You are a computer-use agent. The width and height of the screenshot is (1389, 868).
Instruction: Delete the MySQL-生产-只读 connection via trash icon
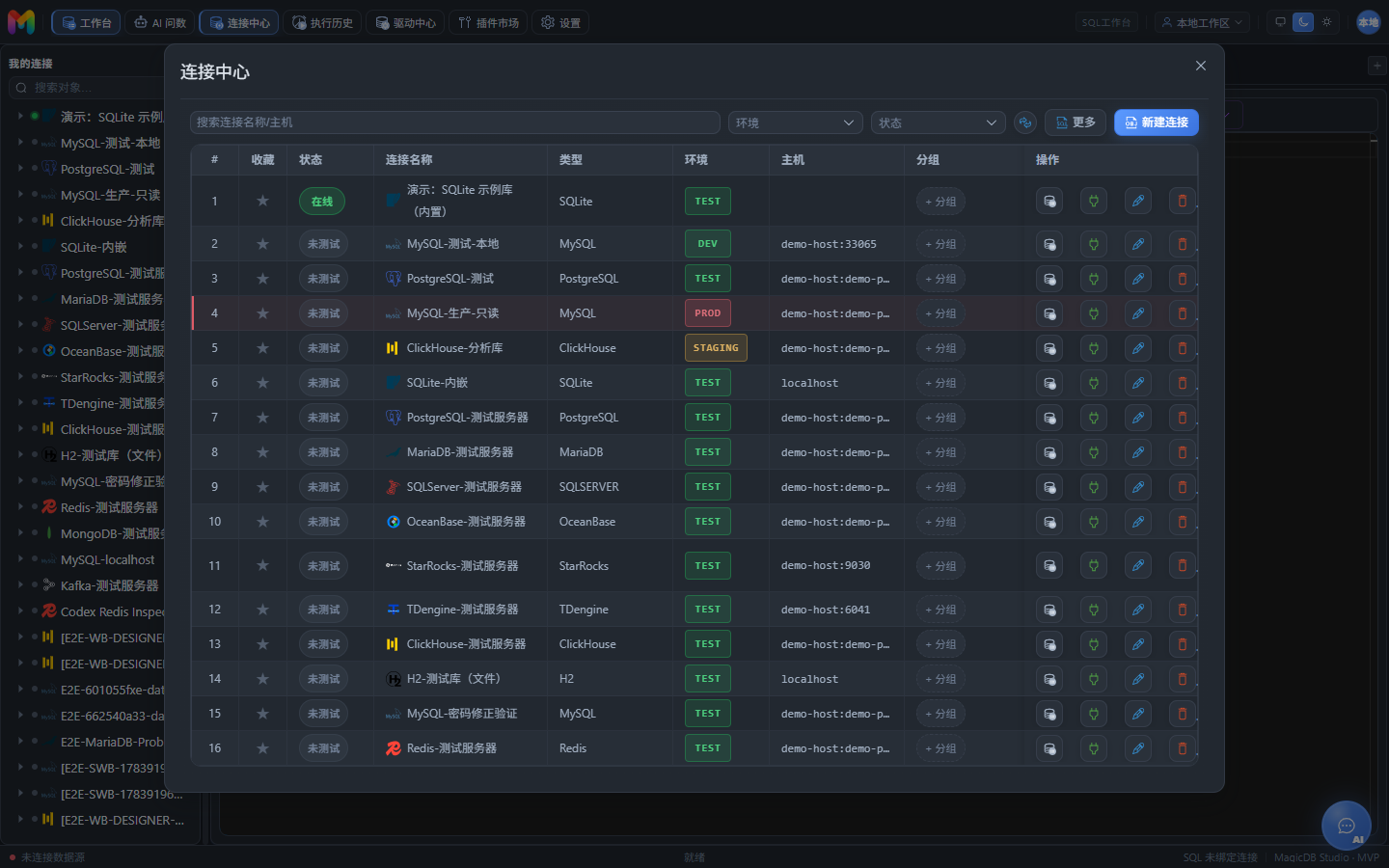click(1183, 313)
